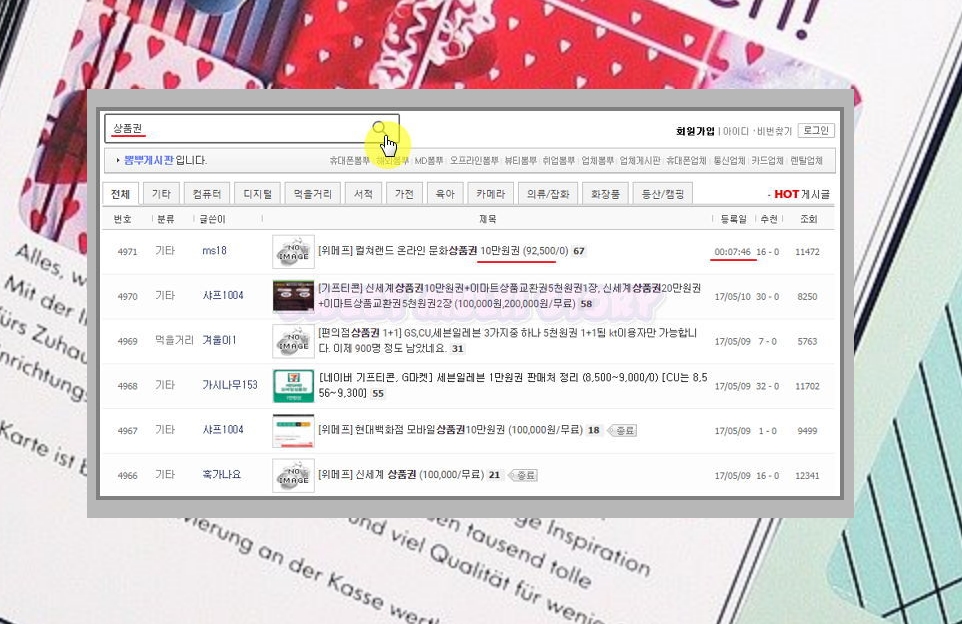Image resolution: width=962 pixels, height=624 pixels.
Task: Click the 7-Eleven thumbnail of post 4968
Action: pyautogui.click(x=293, y=386)
